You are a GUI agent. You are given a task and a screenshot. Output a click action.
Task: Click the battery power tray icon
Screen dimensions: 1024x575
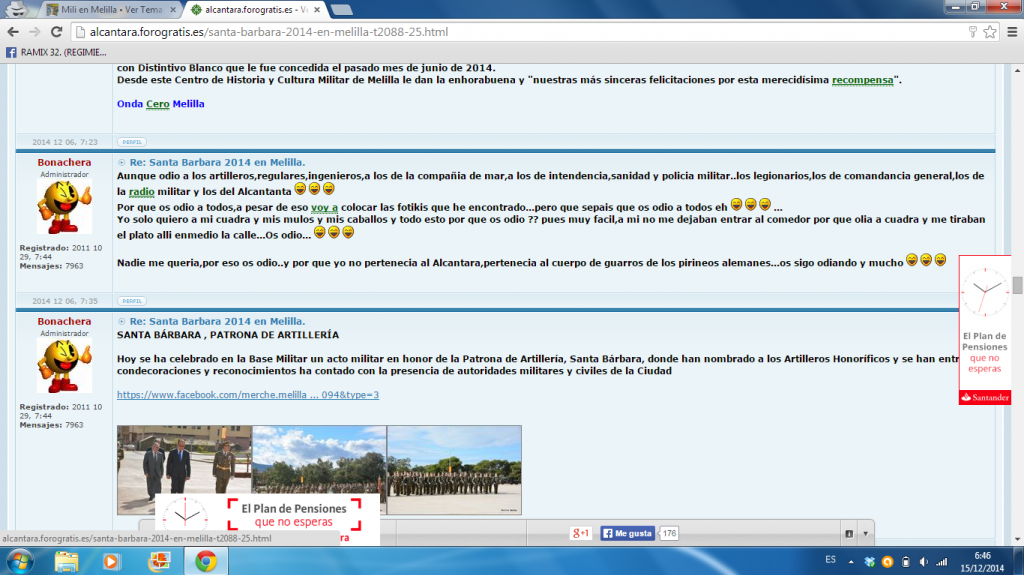click(905, 561)
